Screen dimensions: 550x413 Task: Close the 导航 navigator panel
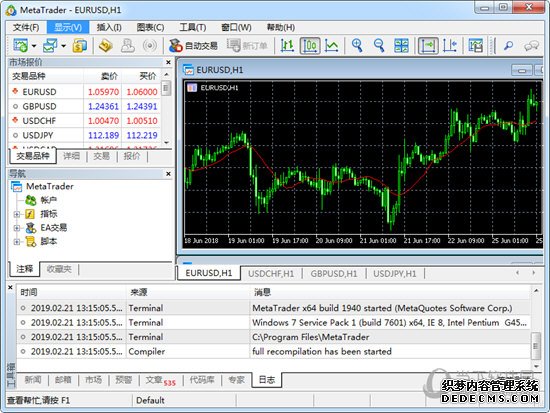pos(168,174)
